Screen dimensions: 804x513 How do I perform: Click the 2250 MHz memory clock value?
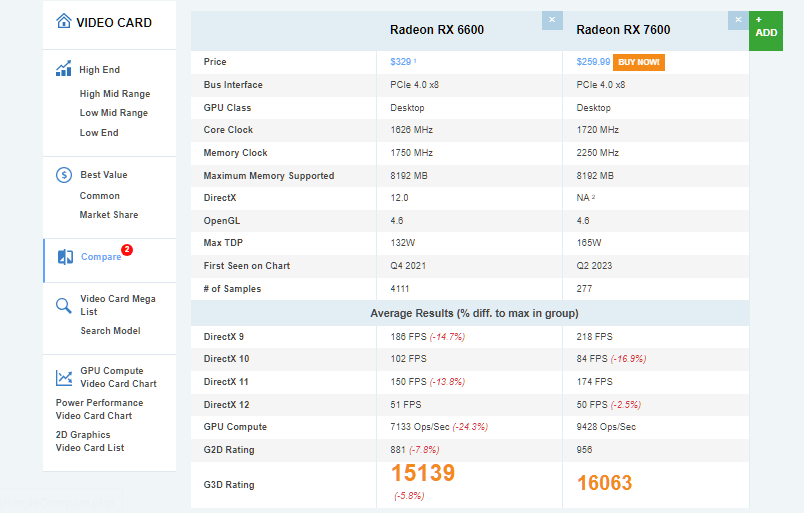[597, 153]
